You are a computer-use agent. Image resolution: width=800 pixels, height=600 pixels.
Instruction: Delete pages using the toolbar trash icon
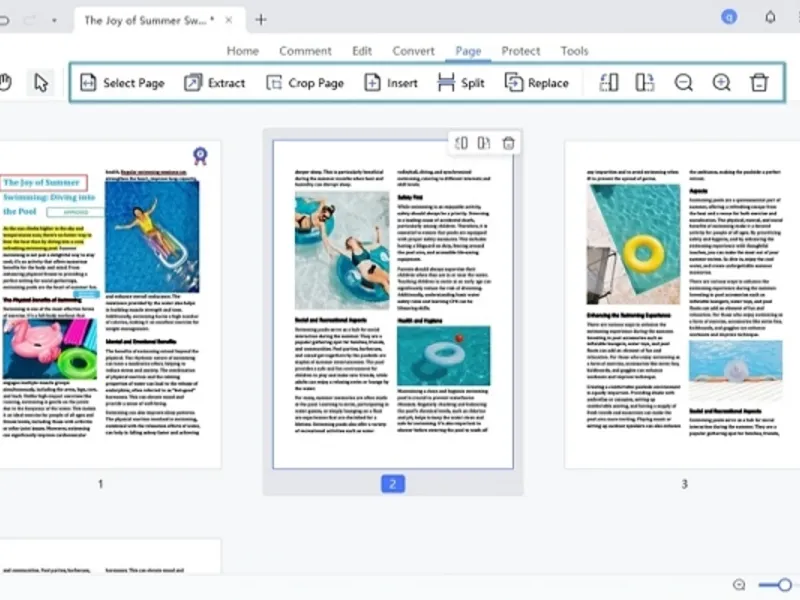(x=759, y=83)
